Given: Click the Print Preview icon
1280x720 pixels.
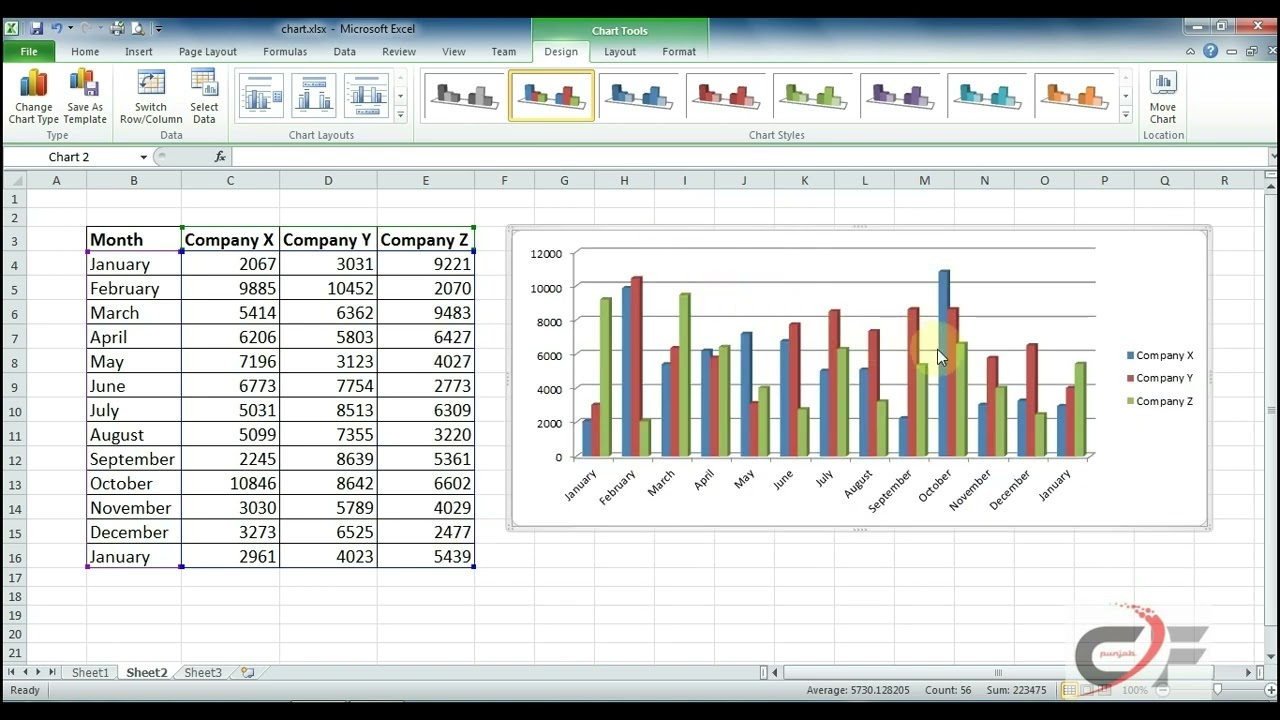Looking at the screenshot, I should [138, 29].
